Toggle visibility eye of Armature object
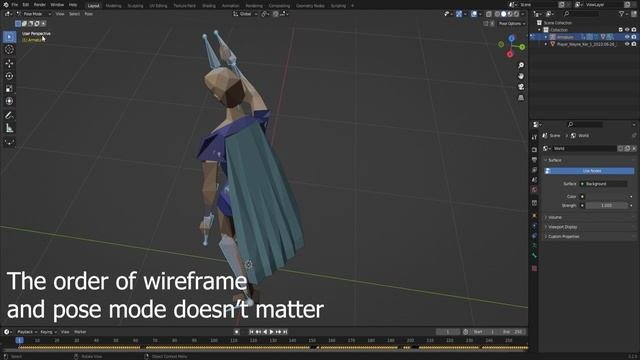 627,37
